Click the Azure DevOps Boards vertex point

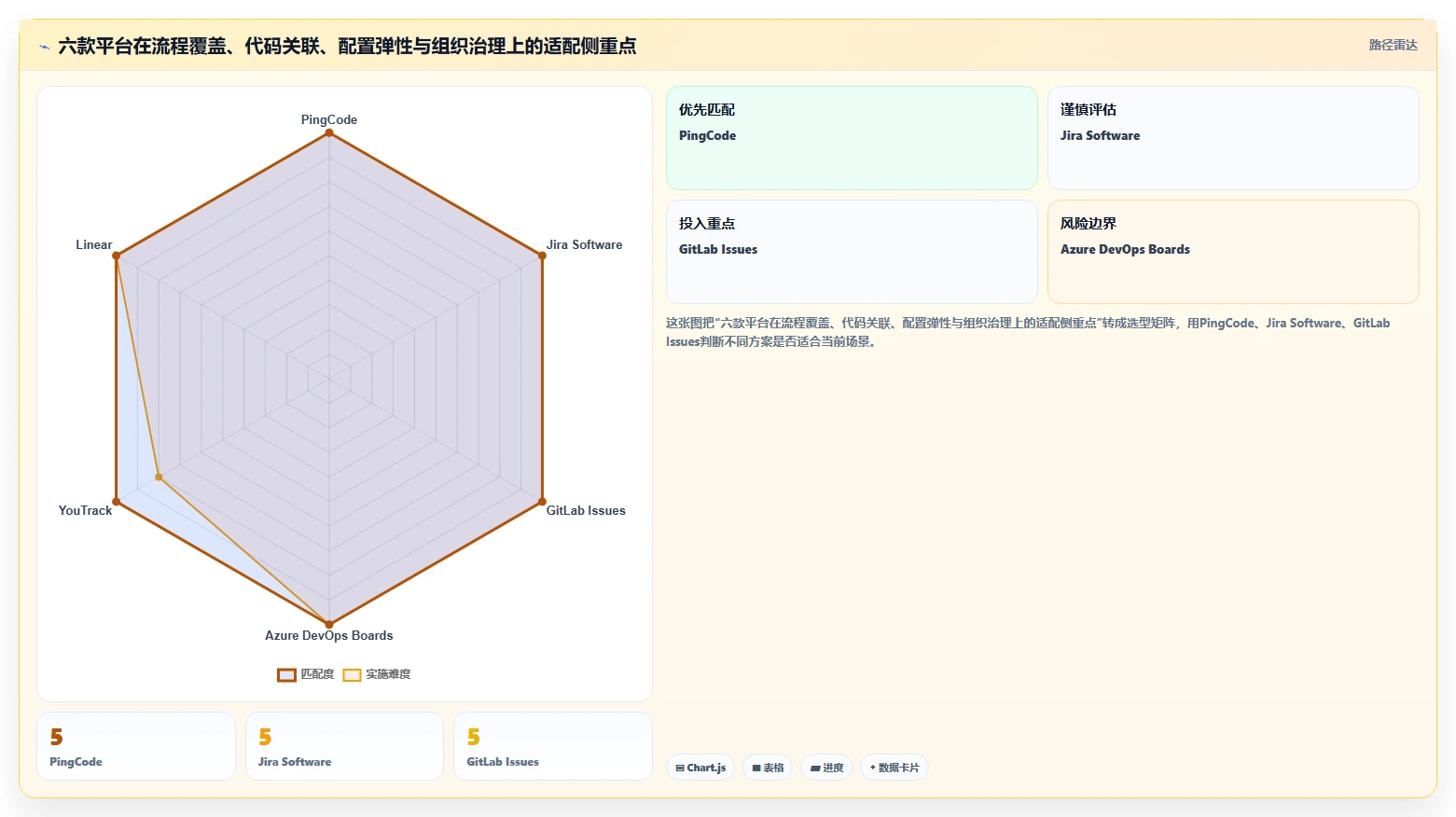329,625
